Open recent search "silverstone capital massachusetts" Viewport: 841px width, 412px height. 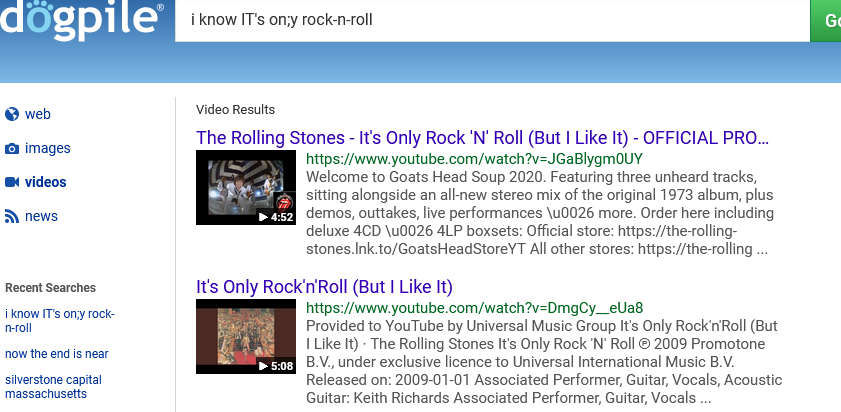point(53,386)
